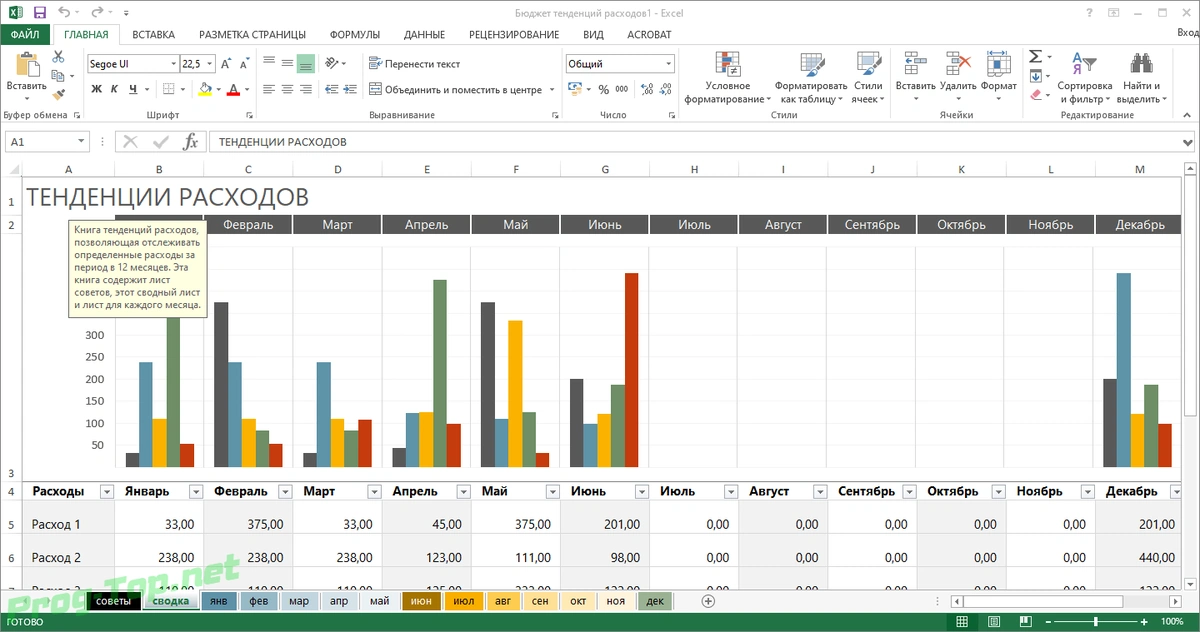Toggle italic К formatting
Screen dimensions: 1200x632
coord(115,89)
